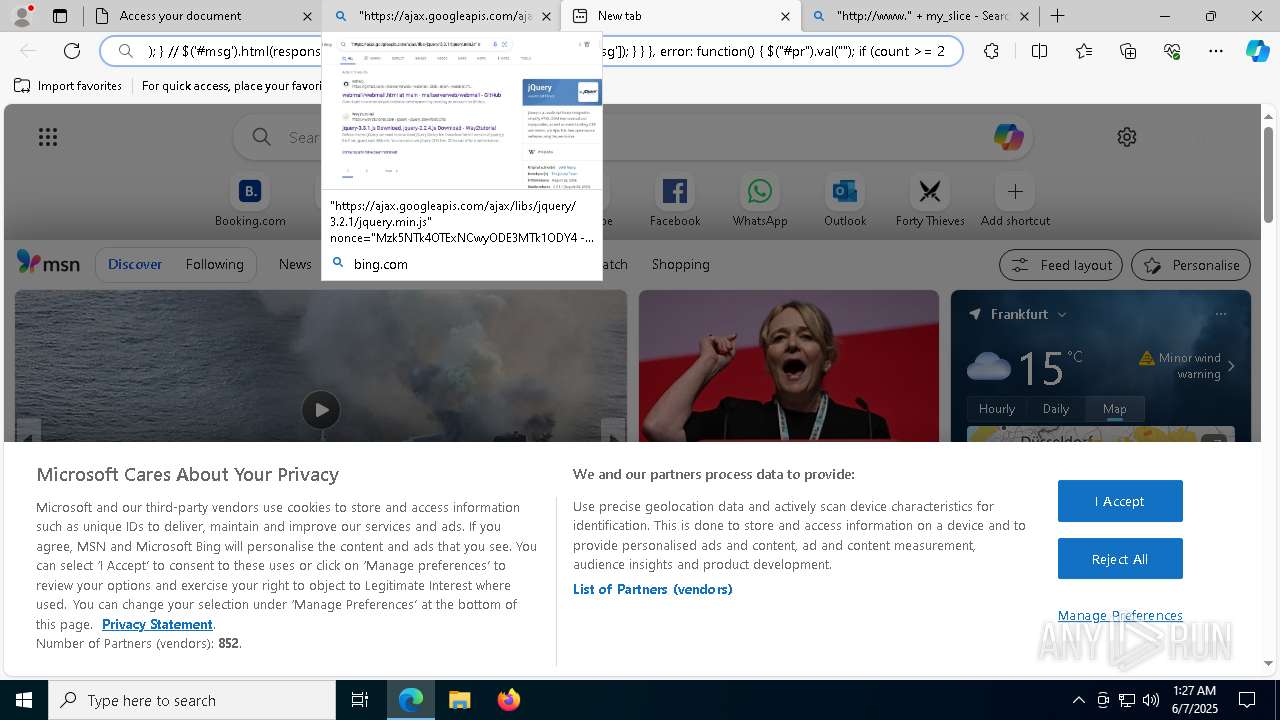Open the page settings gear icon
The height and width of the screenshot is (720, 1280).
(x=1127, y=137)
